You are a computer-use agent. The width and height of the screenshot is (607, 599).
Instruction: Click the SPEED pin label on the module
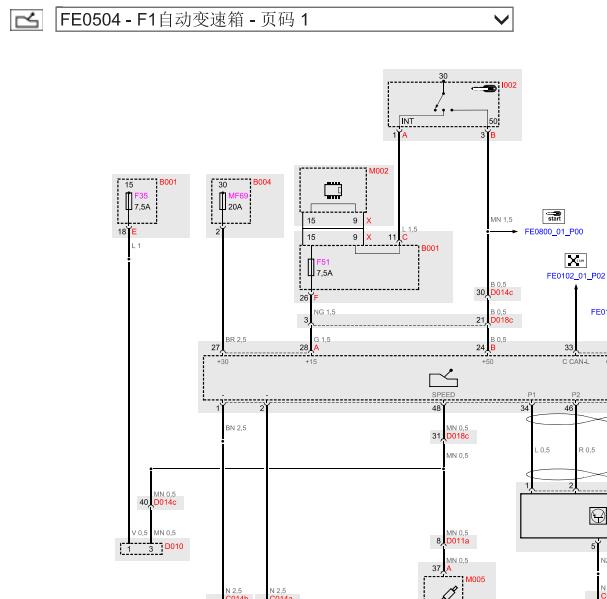444,395
